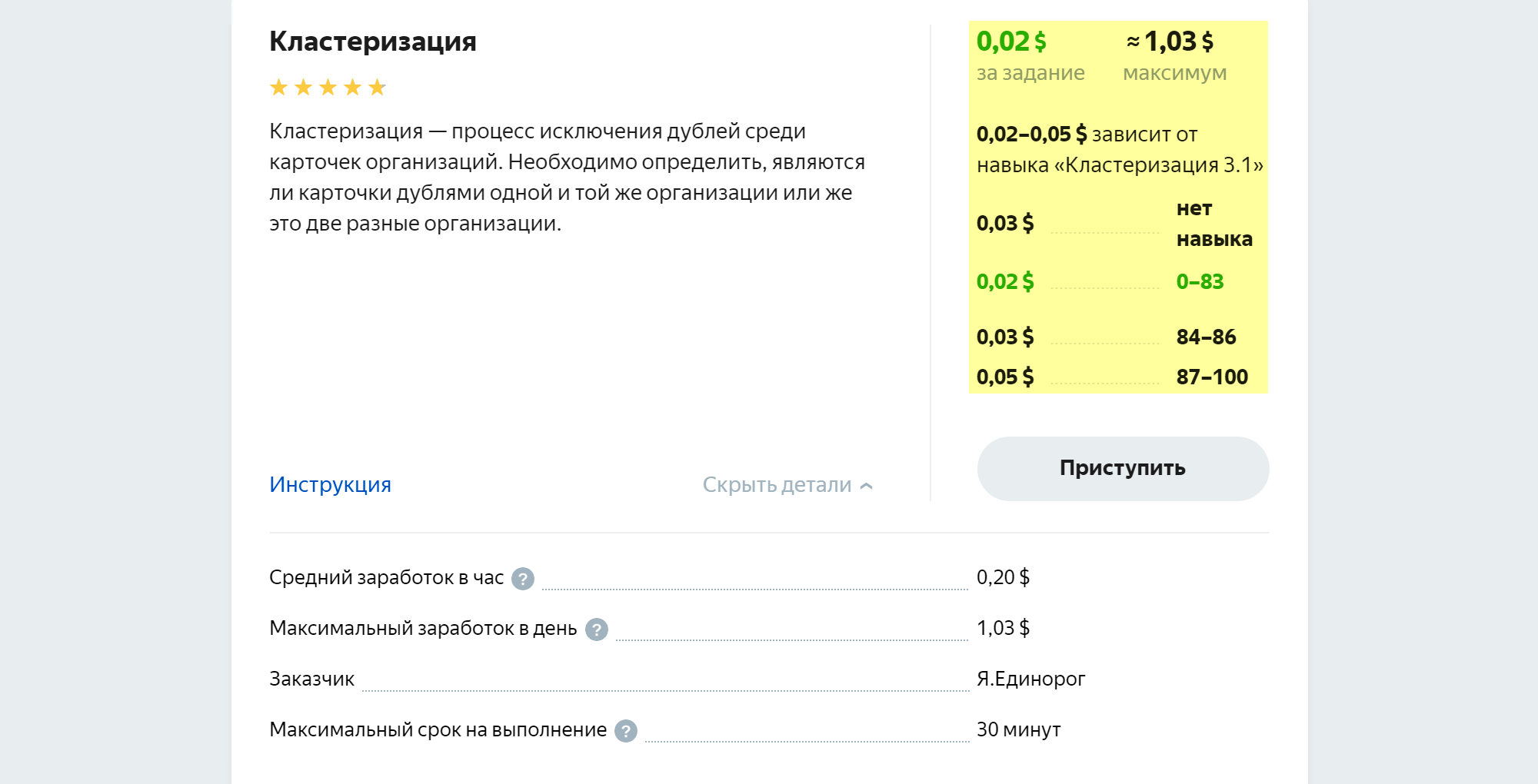The width and height of the screenshot is (1538, 784).
Task: Click the 'Кластеризация' task title
Action: click(372, 42)
